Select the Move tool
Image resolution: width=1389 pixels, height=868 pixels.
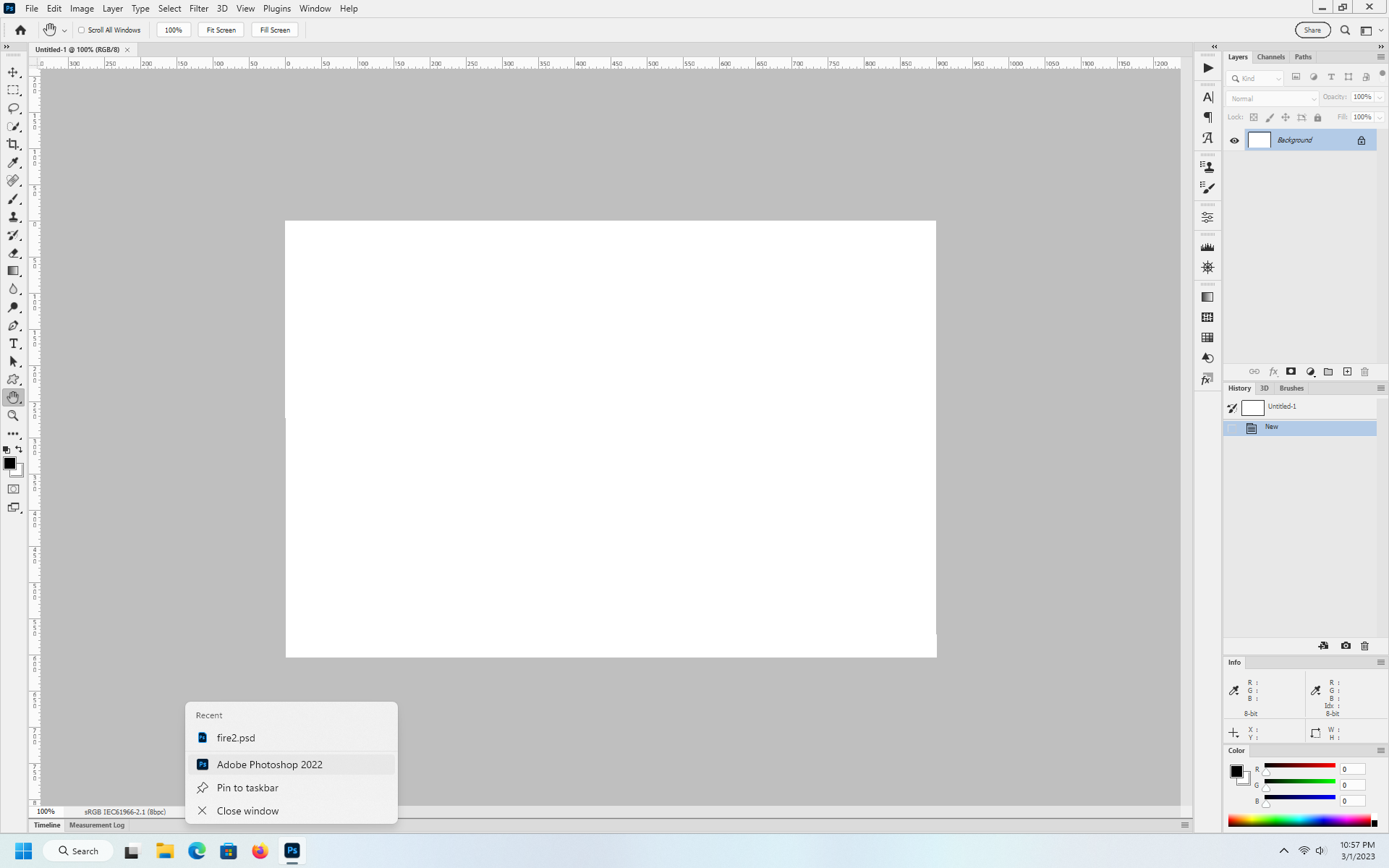(x=13, y=72)
